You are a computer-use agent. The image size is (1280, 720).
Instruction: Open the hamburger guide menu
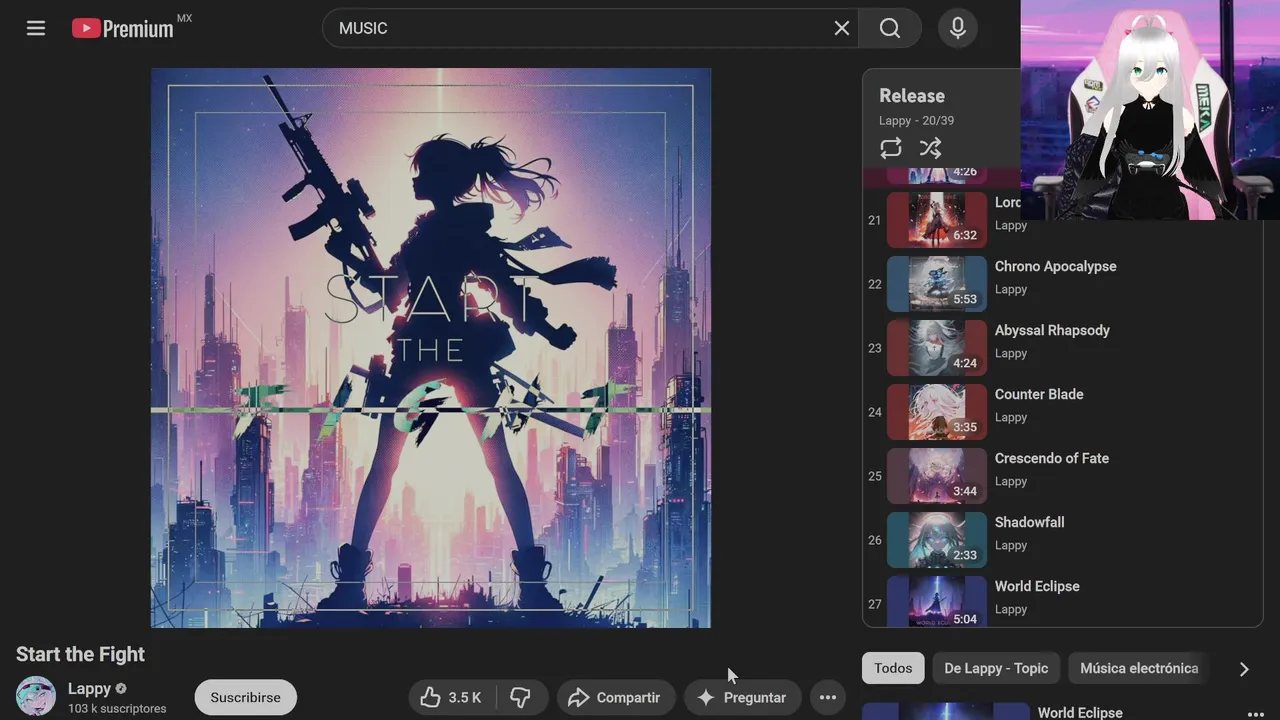(x=36, y=28)
